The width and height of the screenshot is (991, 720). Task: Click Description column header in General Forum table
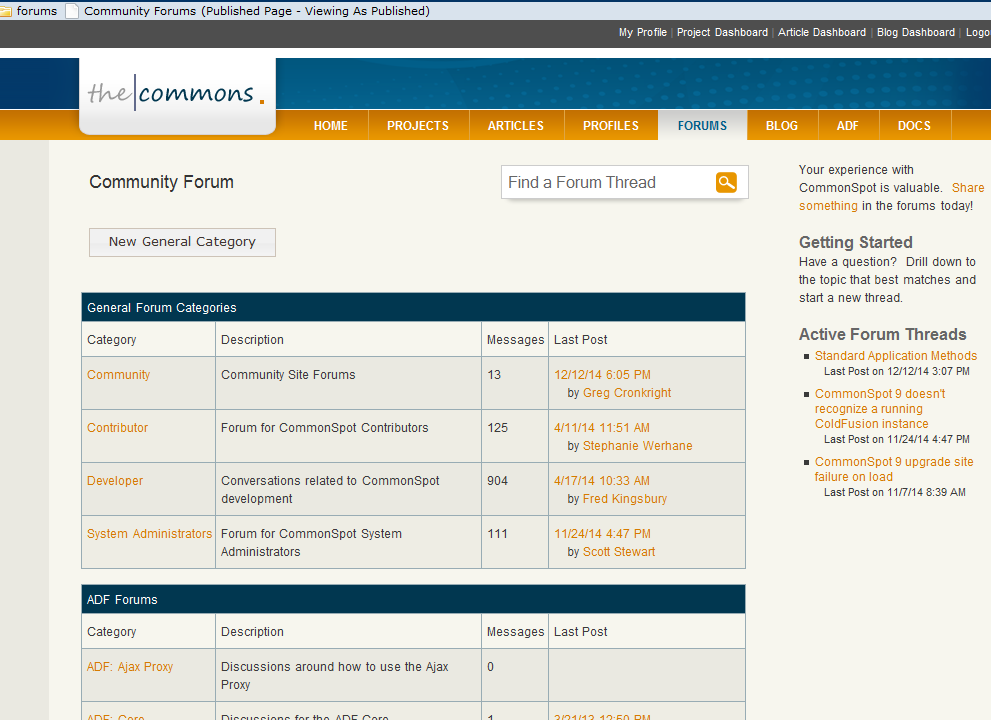pyautogui.click(x=252, y=340)
